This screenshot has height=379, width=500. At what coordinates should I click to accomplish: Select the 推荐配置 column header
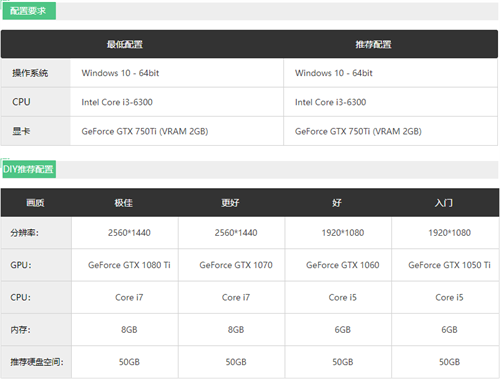coord(373,44)
